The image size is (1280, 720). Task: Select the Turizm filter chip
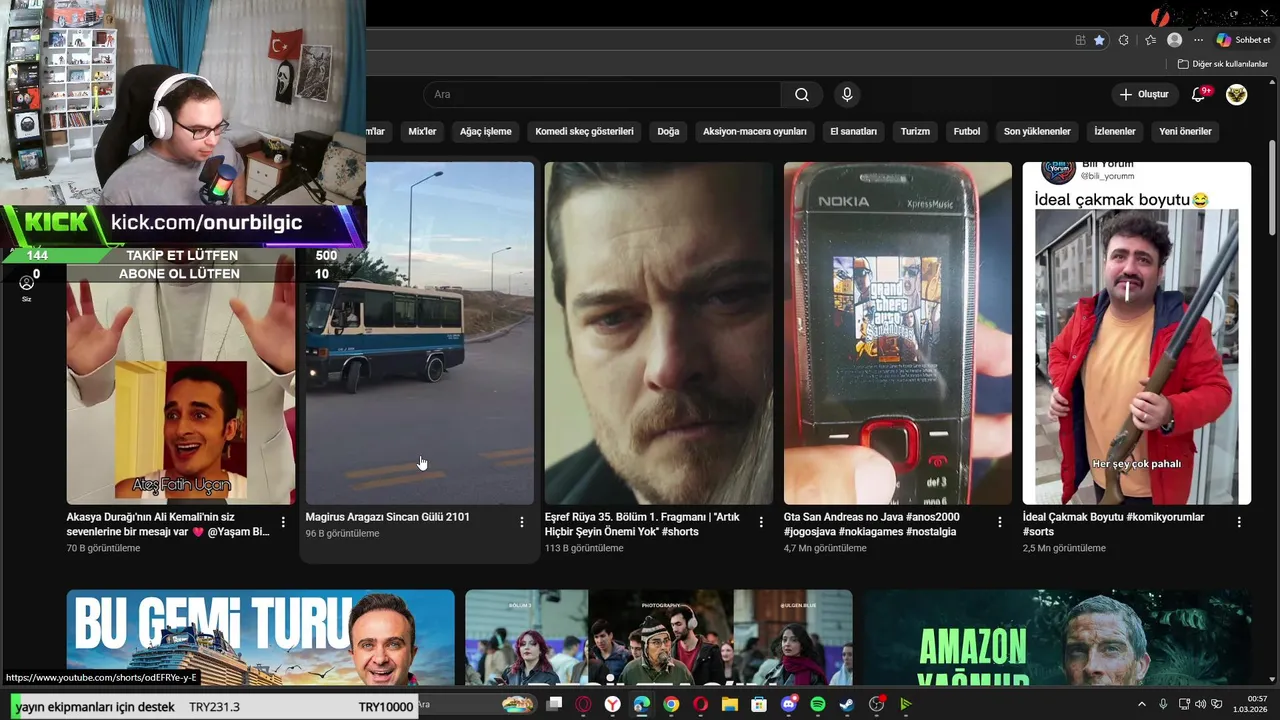point(915,131)
